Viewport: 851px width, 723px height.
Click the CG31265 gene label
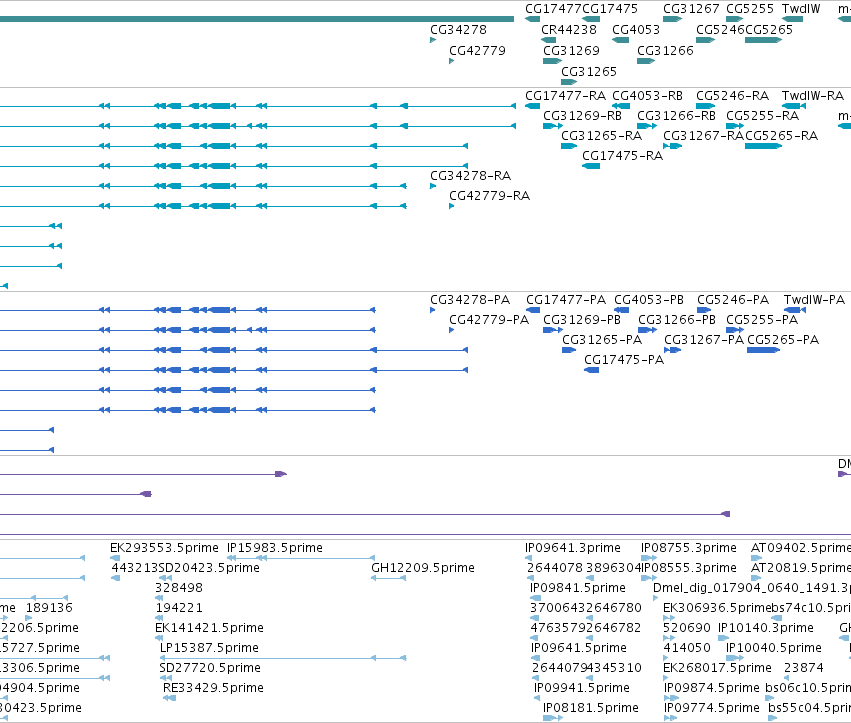(x=589, y=72)
